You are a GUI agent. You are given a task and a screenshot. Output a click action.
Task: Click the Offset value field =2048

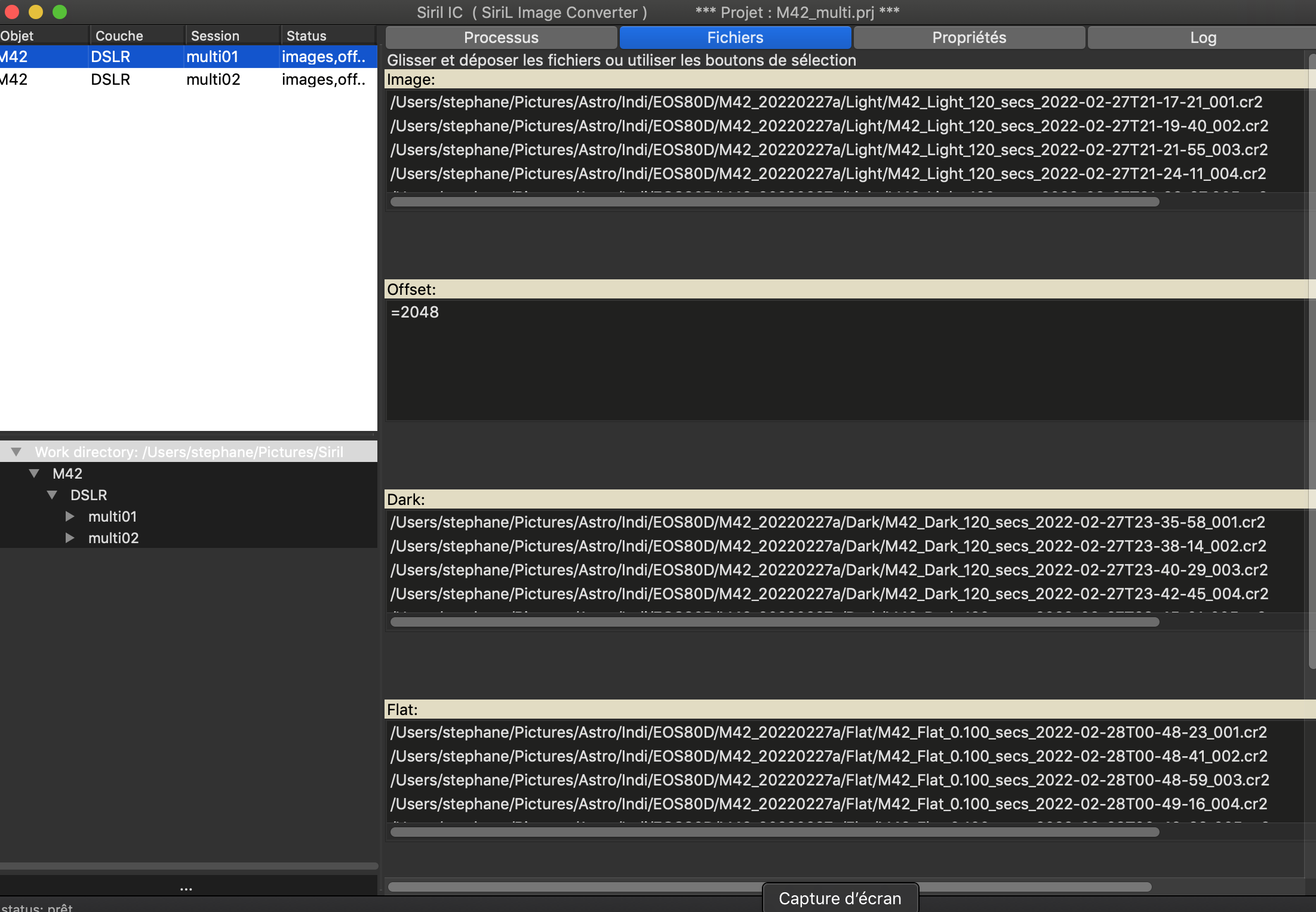[x=415, y=312]
